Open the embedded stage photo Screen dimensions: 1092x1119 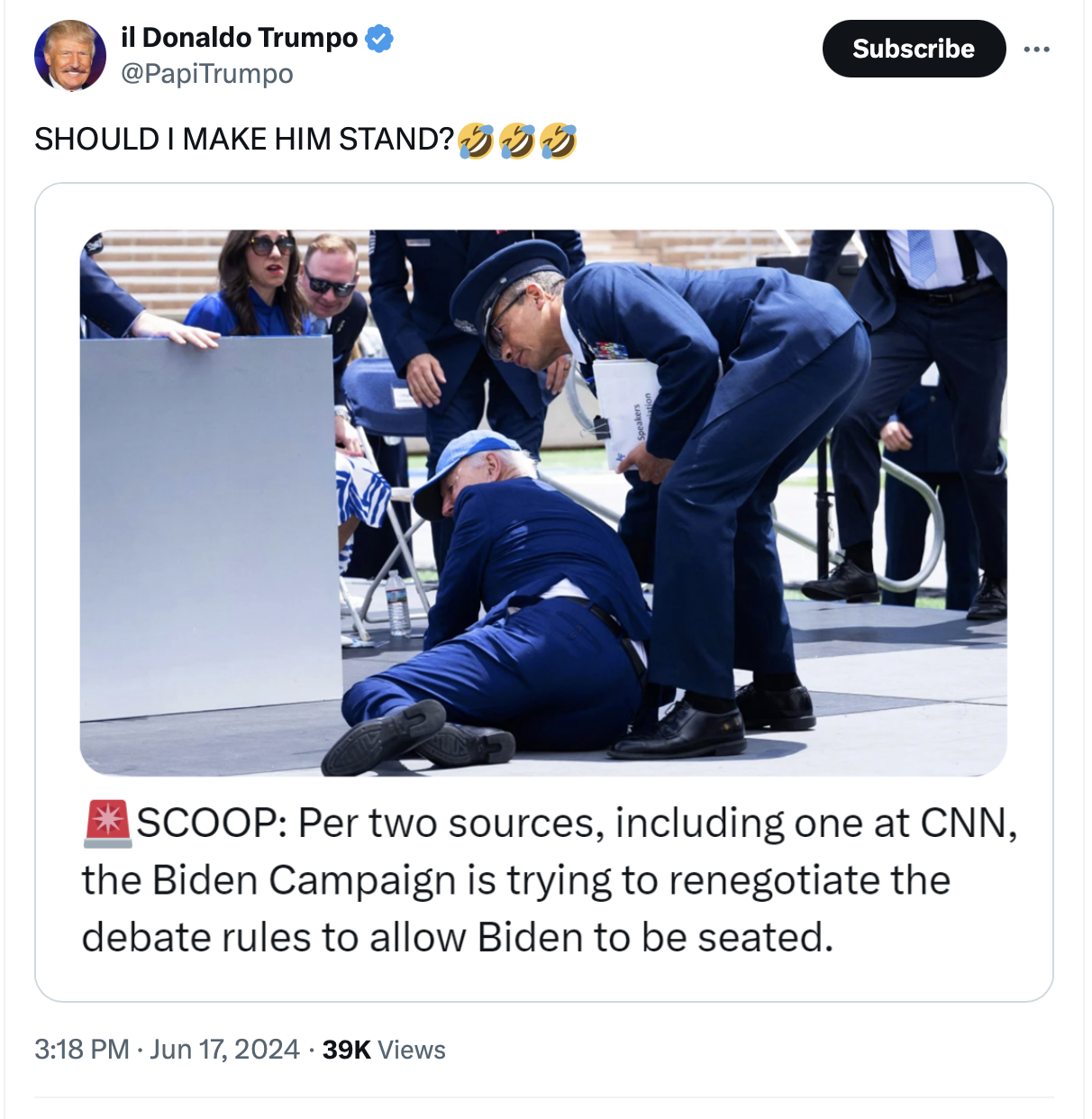coord(543,503)
